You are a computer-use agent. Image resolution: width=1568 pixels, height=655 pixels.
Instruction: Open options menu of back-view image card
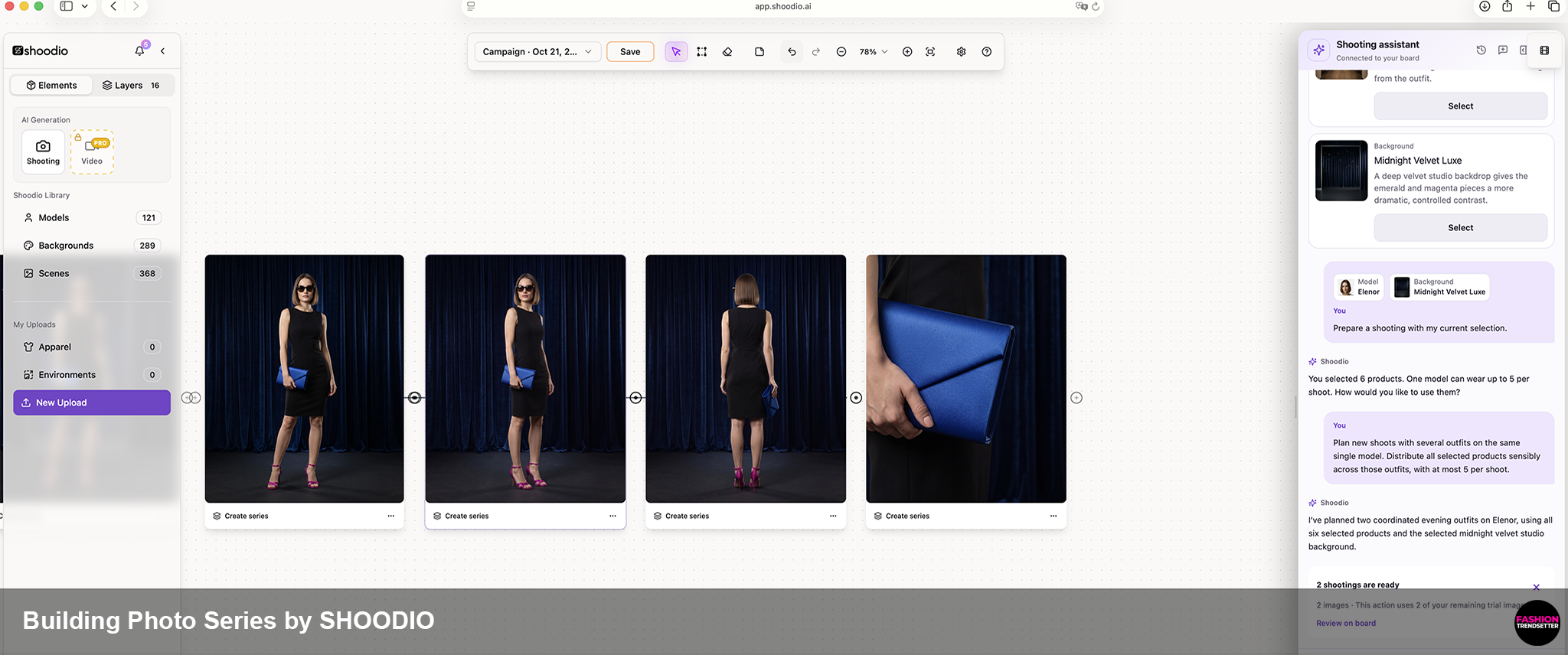click(833, 517)
